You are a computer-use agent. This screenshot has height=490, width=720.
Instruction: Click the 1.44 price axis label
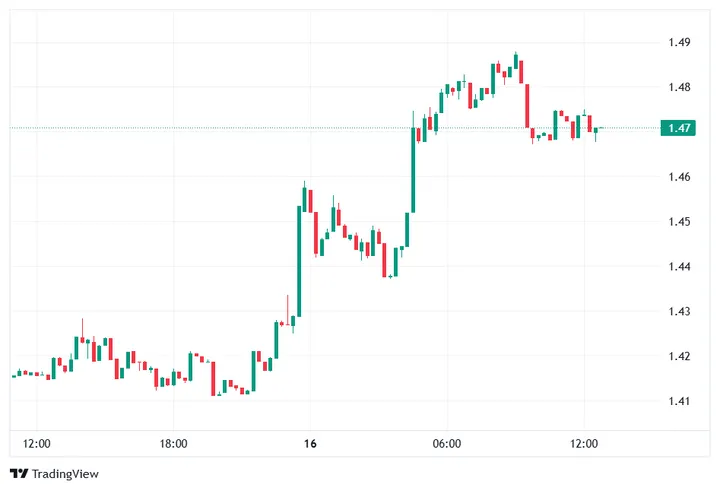(x=680, y=267)
